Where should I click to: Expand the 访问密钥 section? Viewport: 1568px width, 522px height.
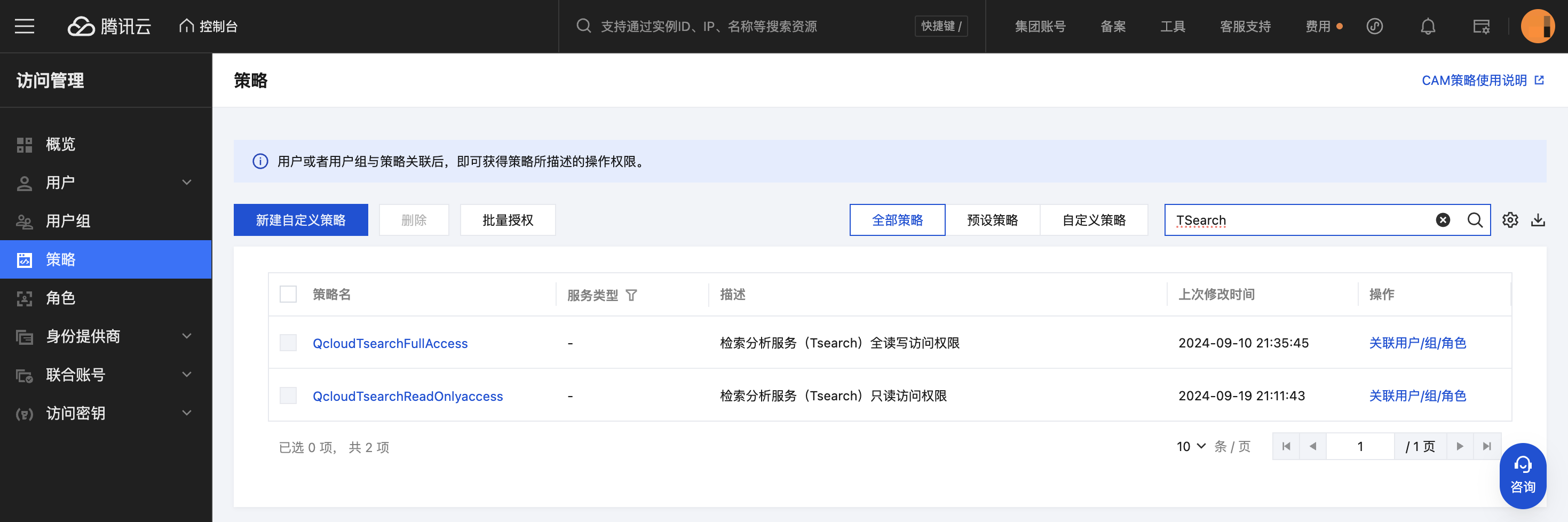106,413
